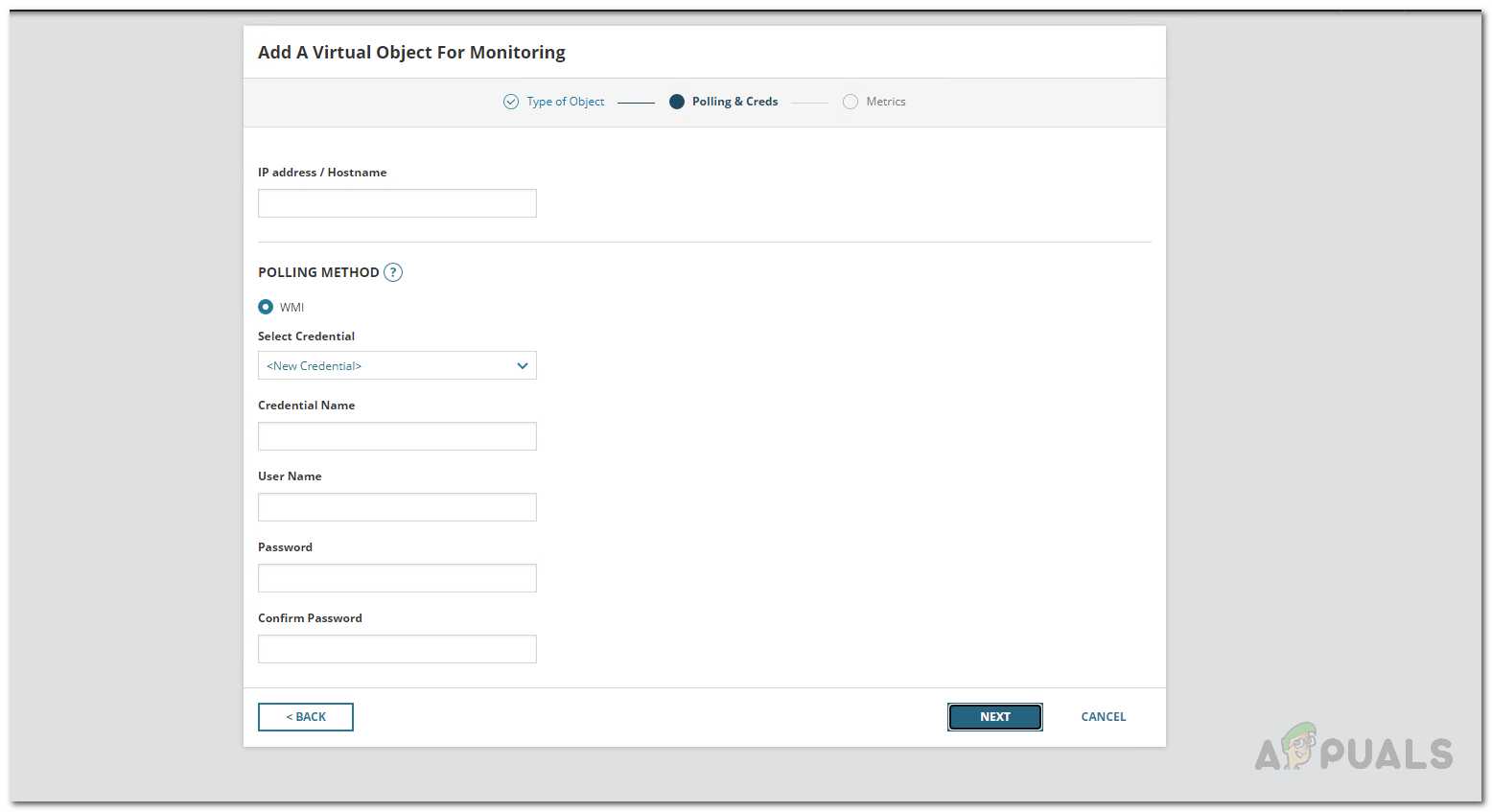Go to the Type of Object step
The height and width of the screenshot is (812, 1492).
565,102
